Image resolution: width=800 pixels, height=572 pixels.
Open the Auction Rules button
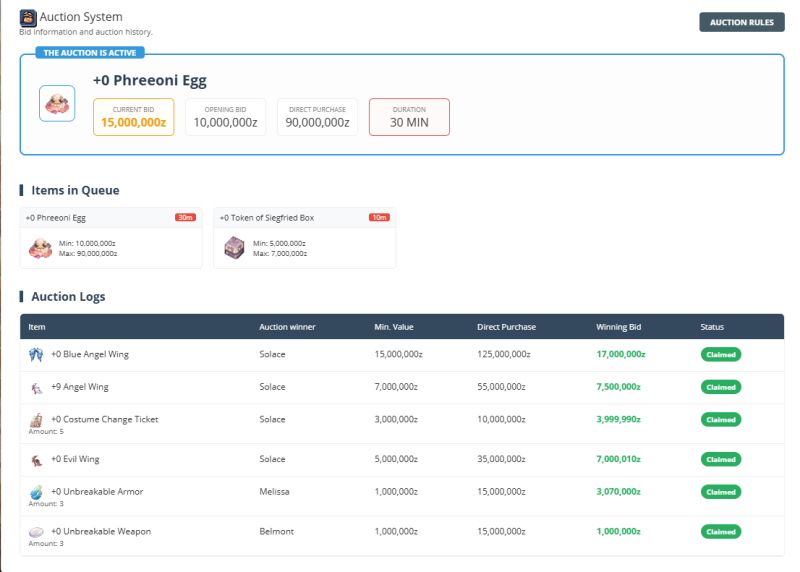tap(741, 22)
